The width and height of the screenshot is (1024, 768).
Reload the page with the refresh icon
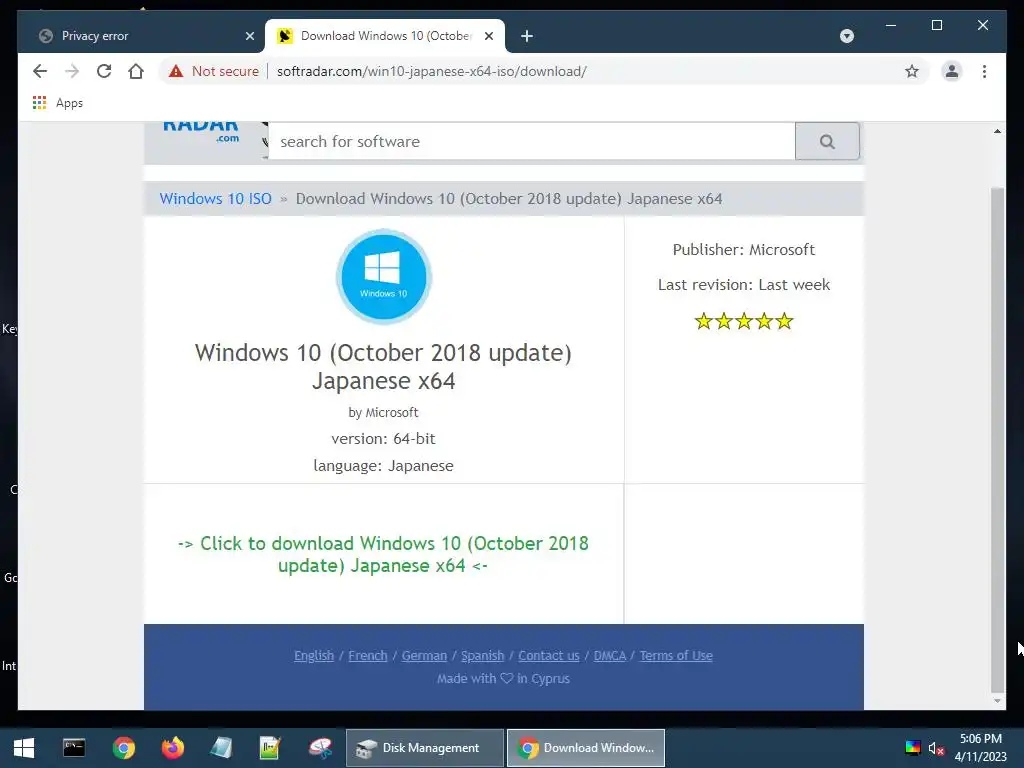point(104,71)
